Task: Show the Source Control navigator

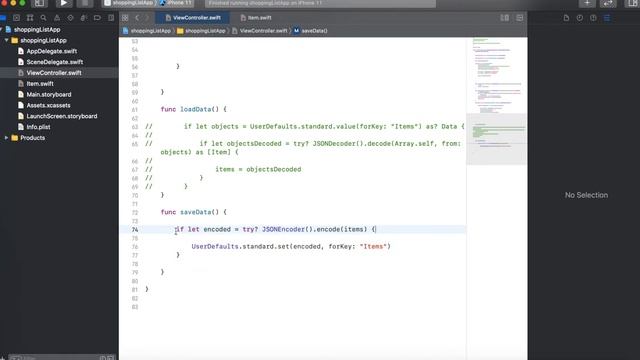Action: pyautogui.click(x=16, y=18)
